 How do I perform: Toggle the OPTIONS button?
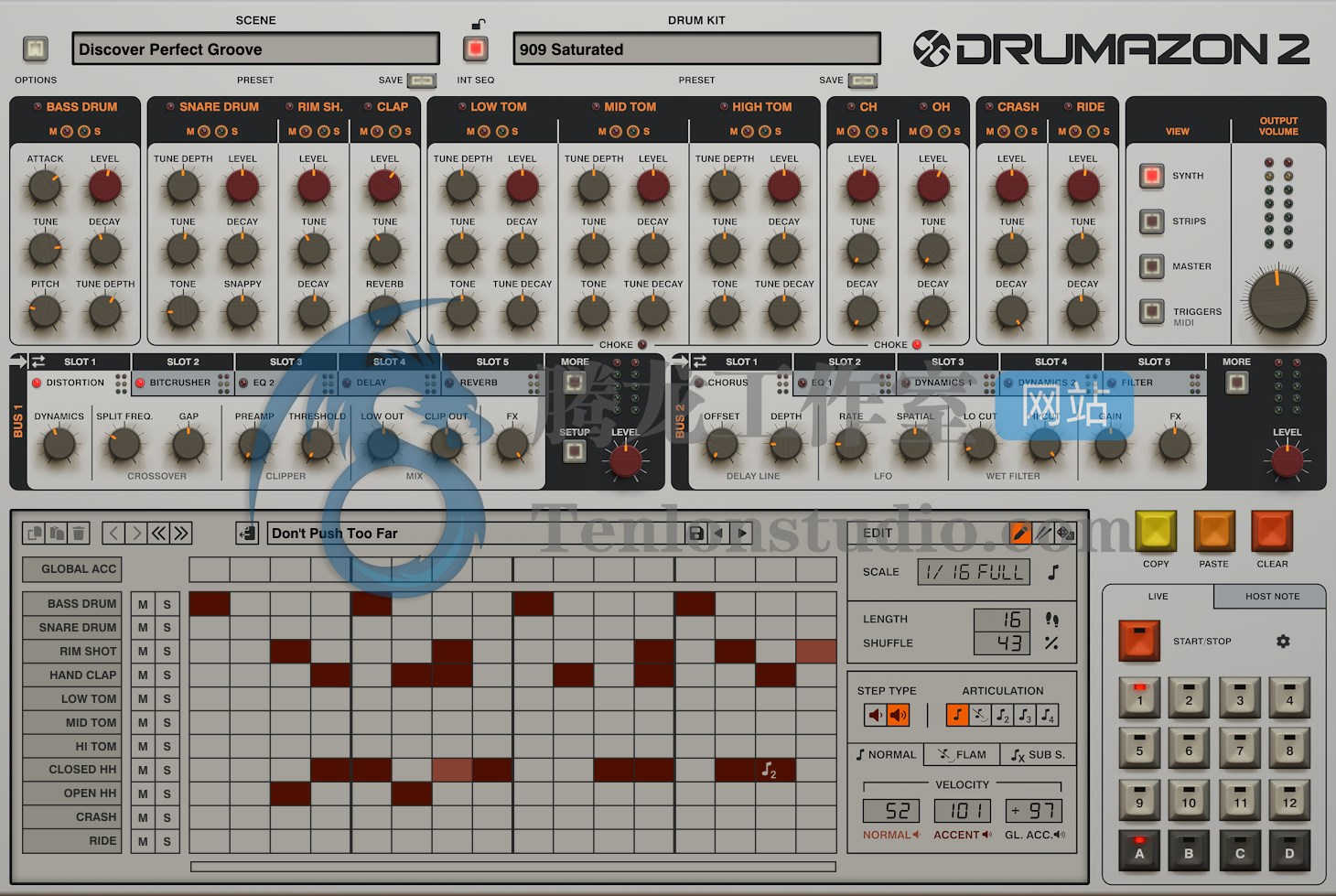click(x=36, y=49)
